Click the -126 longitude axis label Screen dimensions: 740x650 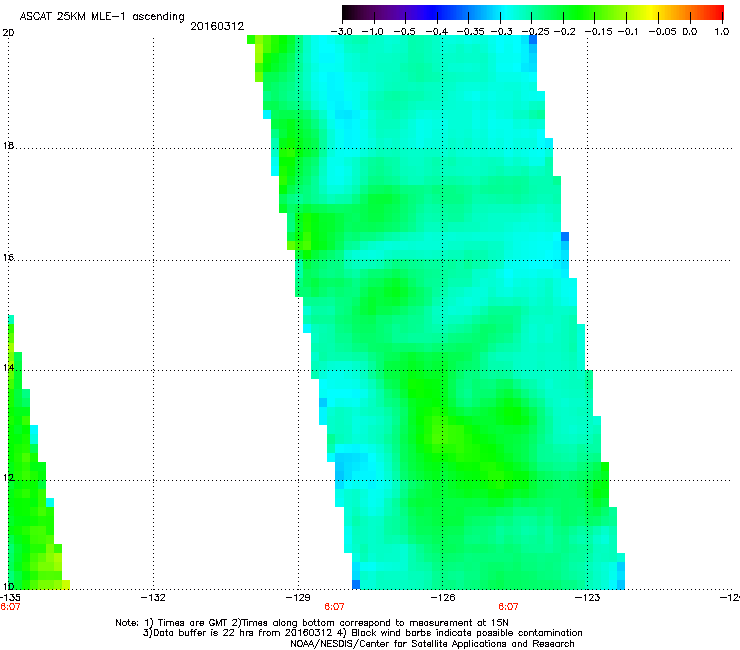click(x=443, y=598)
